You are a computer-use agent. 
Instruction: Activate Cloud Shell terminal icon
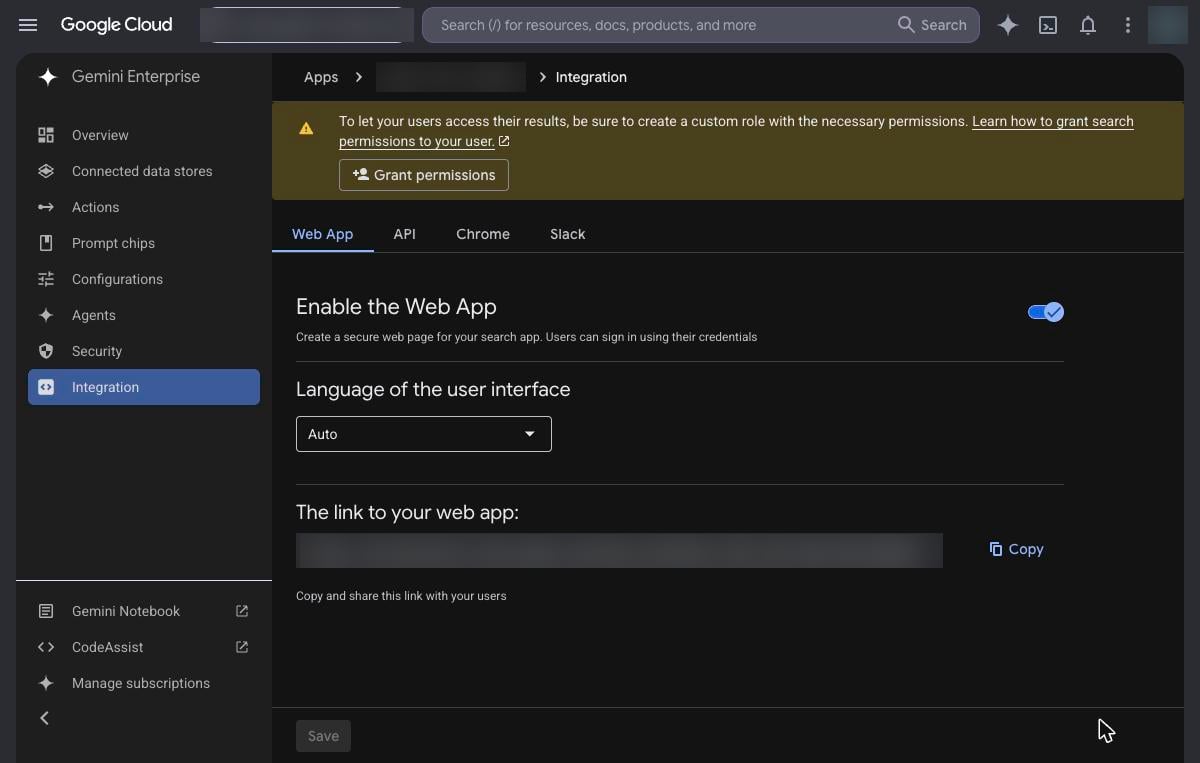pyautogui.click(x=1048, y=25)
